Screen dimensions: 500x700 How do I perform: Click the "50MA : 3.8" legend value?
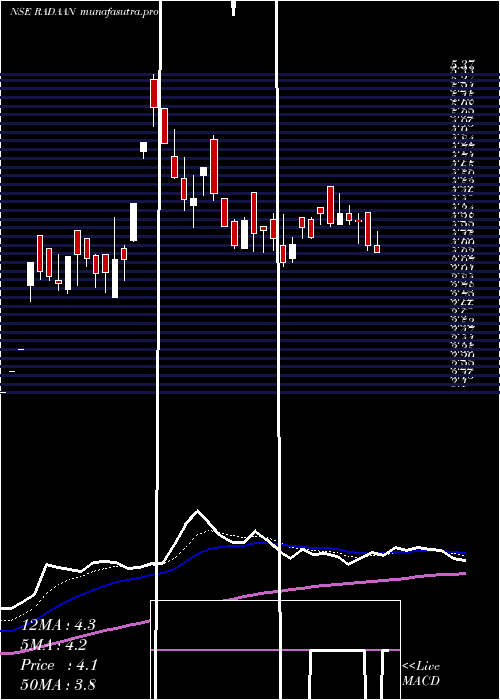point(58,685)
